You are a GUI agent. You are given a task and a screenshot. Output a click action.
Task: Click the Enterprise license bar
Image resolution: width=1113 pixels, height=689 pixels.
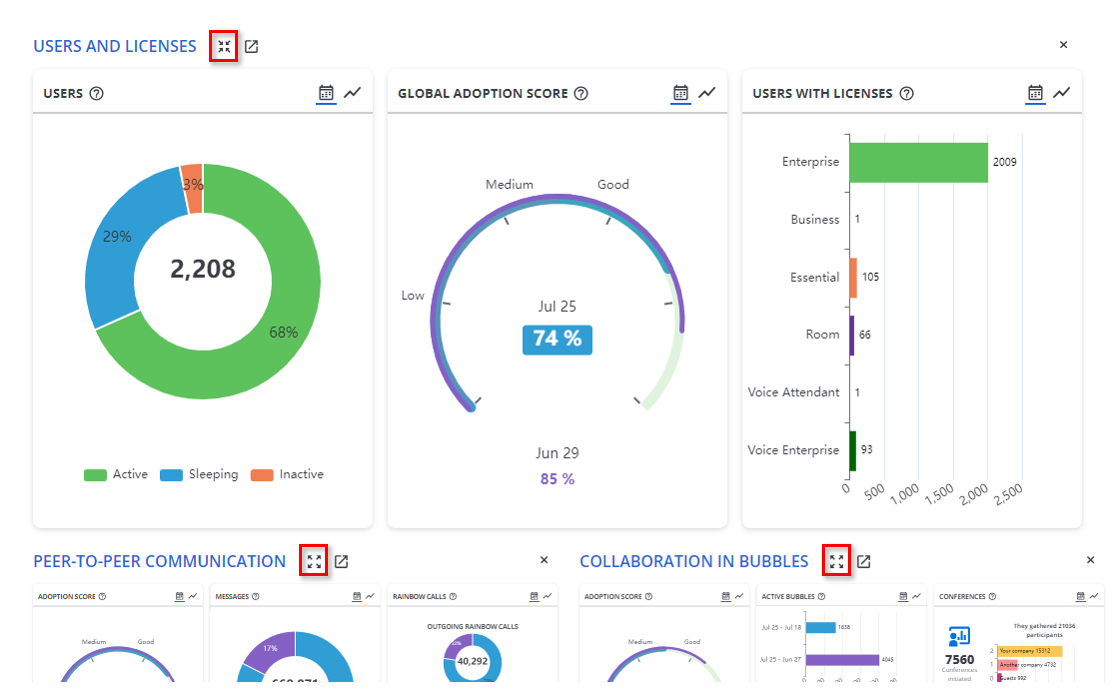click(919, 162)
